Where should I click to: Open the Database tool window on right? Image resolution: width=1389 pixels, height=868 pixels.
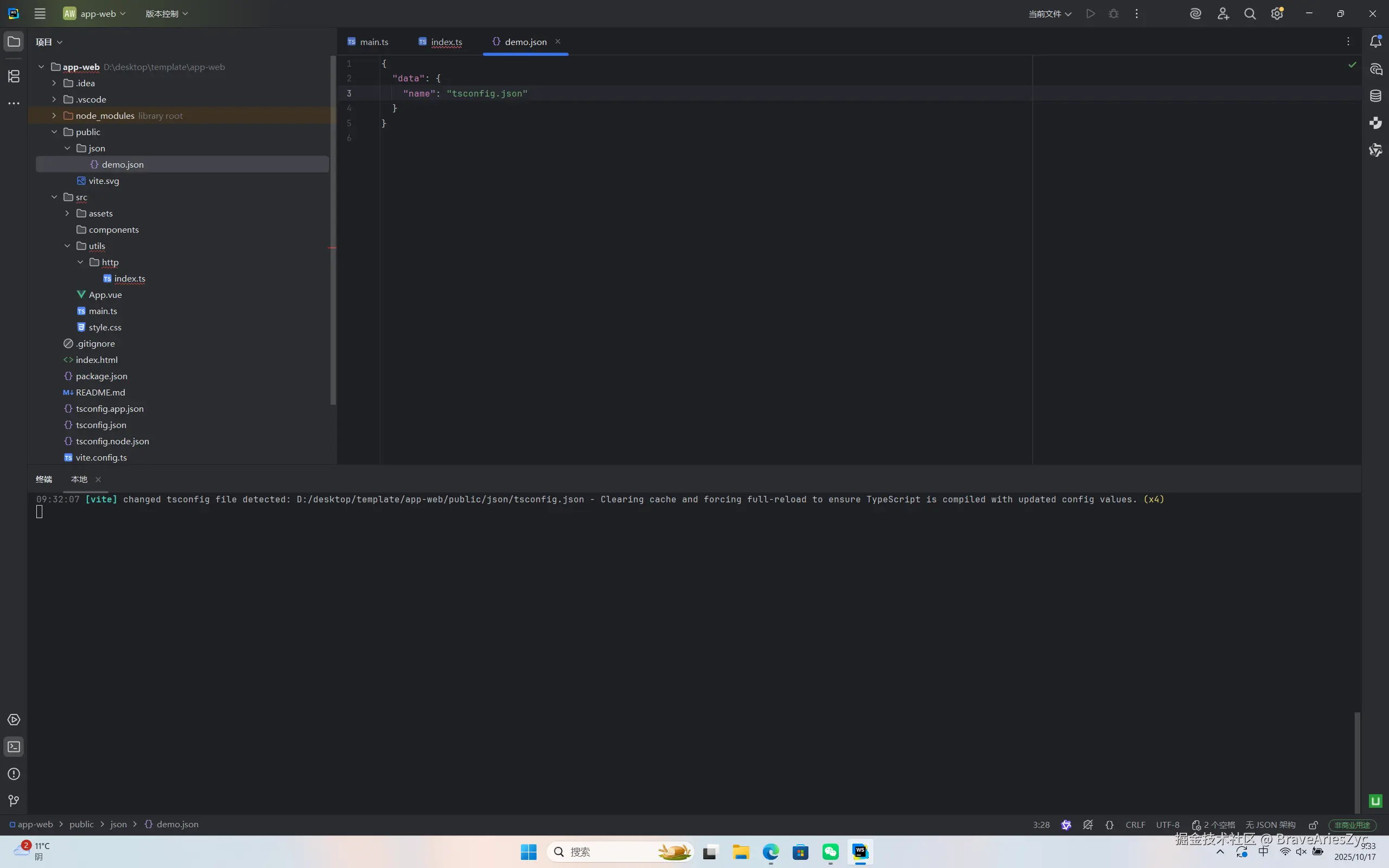[x=1376, y=96]
